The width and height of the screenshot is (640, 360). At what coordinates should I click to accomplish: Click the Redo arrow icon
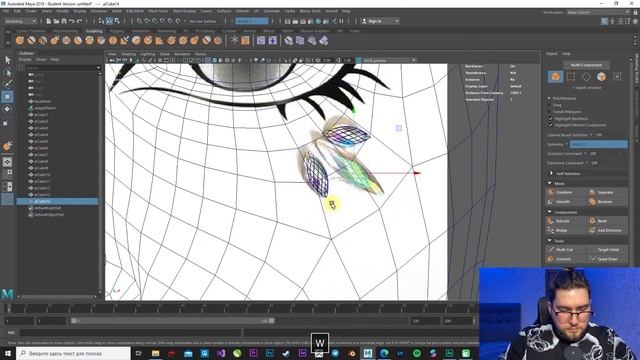click(80, 21)
